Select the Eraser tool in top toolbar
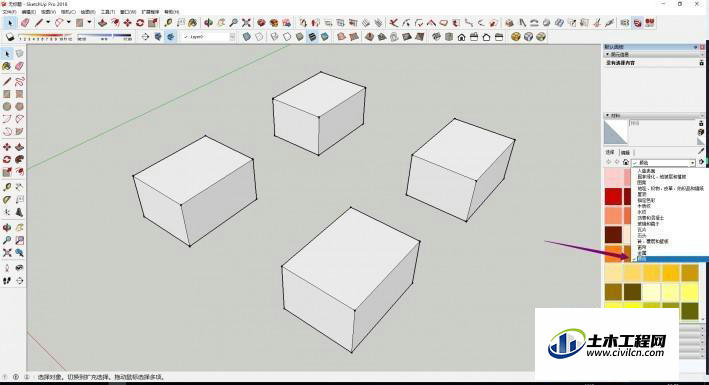This screenshot has width=709, height=385. tap(25, 23)
